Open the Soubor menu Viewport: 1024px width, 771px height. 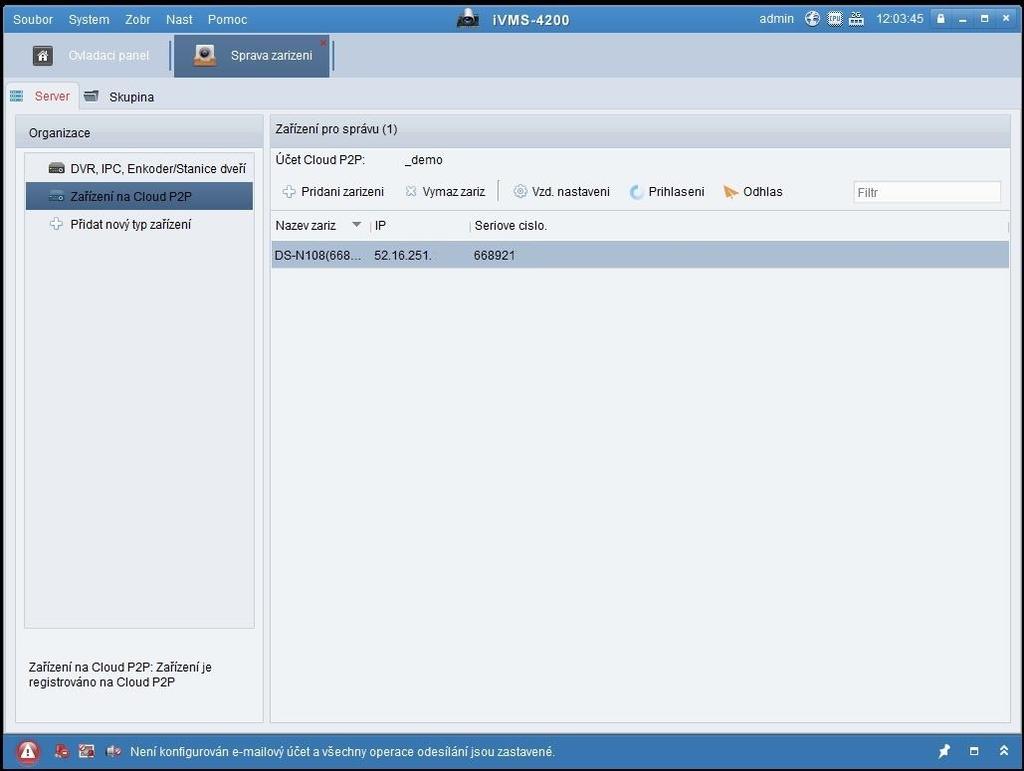(33, 20)
